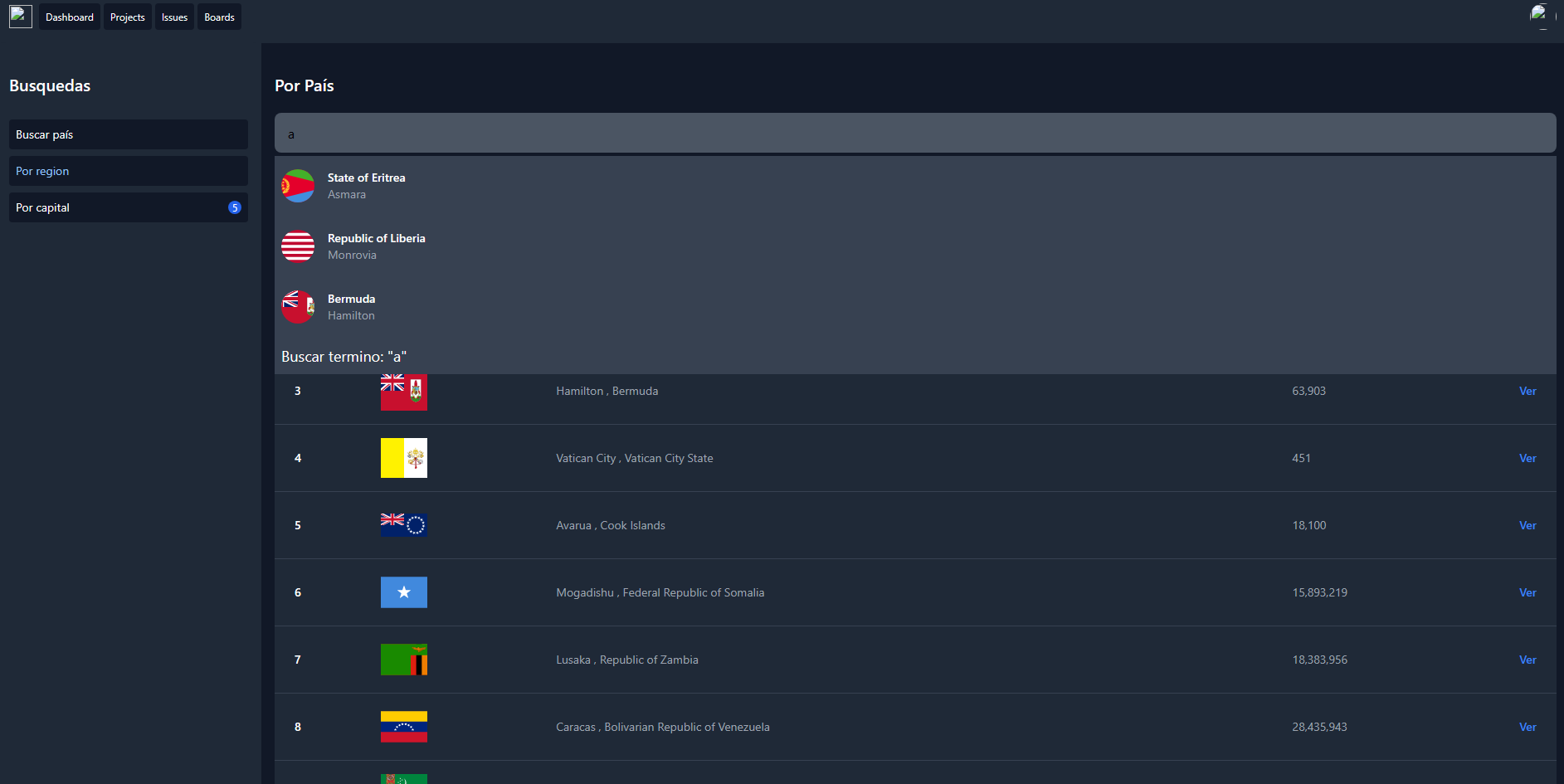Click the Hamilton capital subtitle in suggestions
Image resolution: width=1564 pixels, height=784 pixels.
[x=351, y=315]
